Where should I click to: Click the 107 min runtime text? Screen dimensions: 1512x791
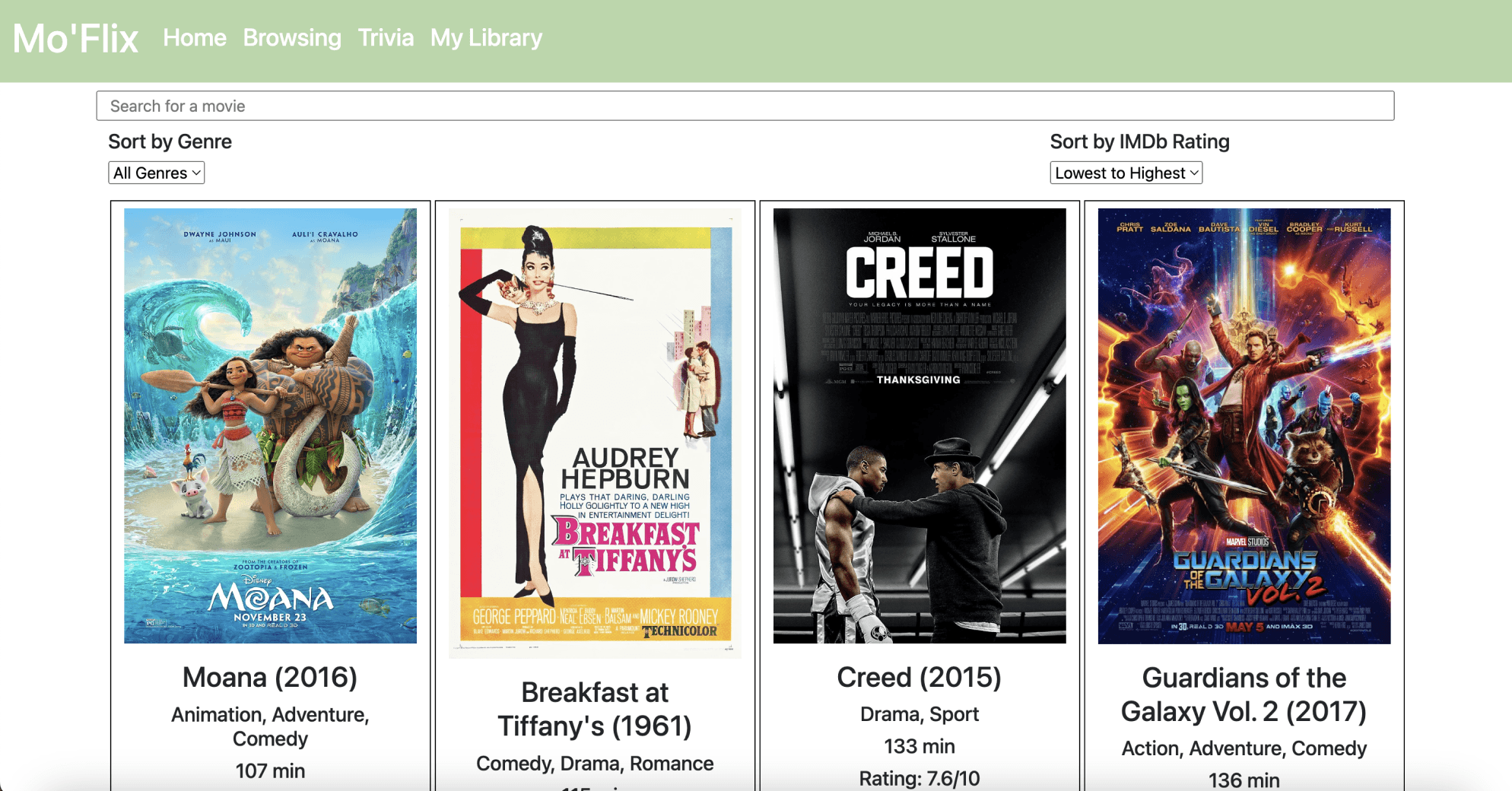270,770
